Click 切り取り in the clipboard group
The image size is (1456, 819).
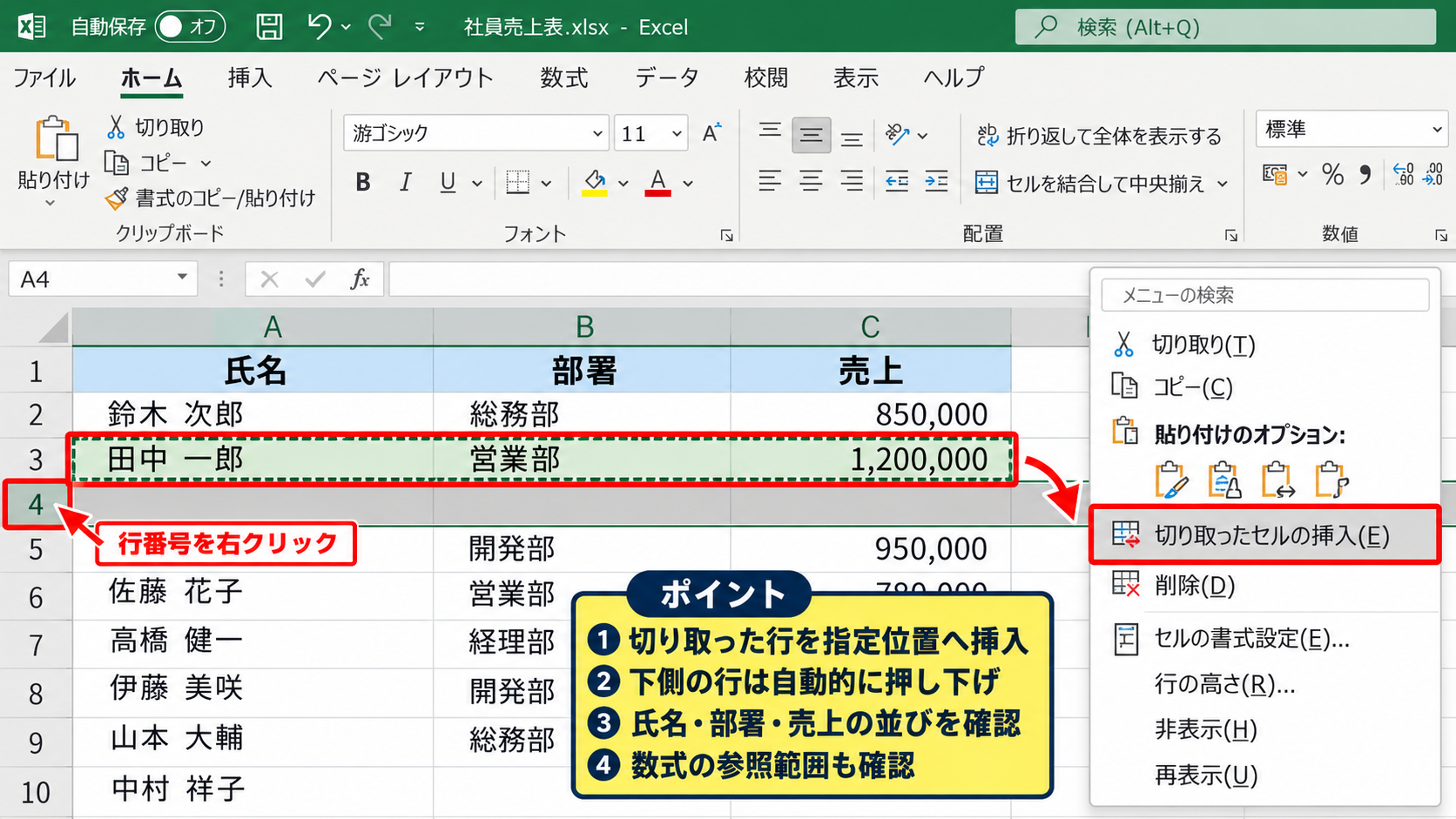tap(155, 128)
